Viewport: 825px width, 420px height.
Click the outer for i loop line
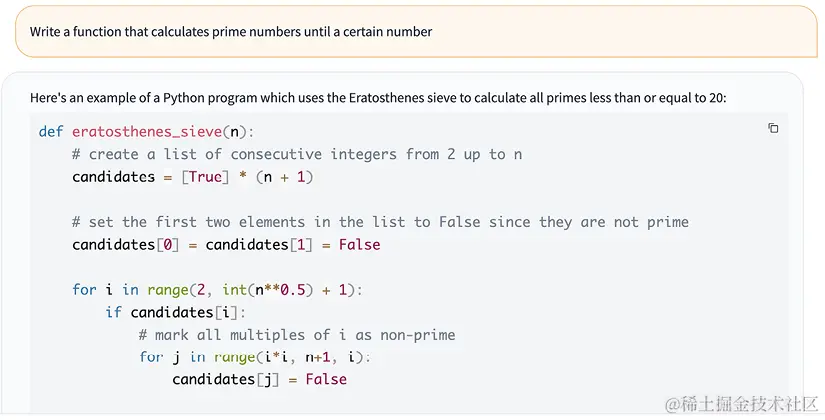click(217, 290)
